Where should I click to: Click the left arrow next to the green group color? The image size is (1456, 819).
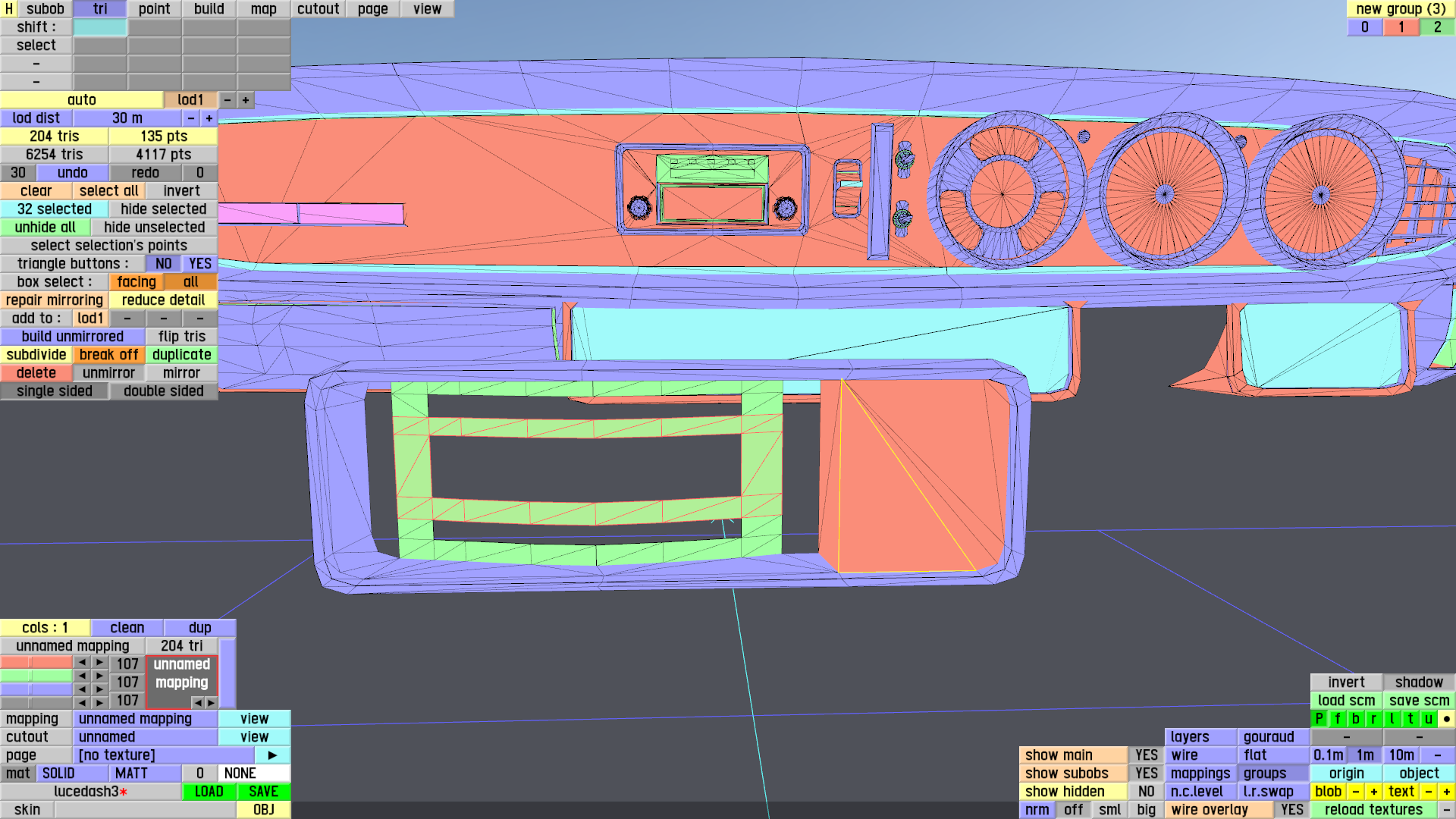[x=81, y=676]
